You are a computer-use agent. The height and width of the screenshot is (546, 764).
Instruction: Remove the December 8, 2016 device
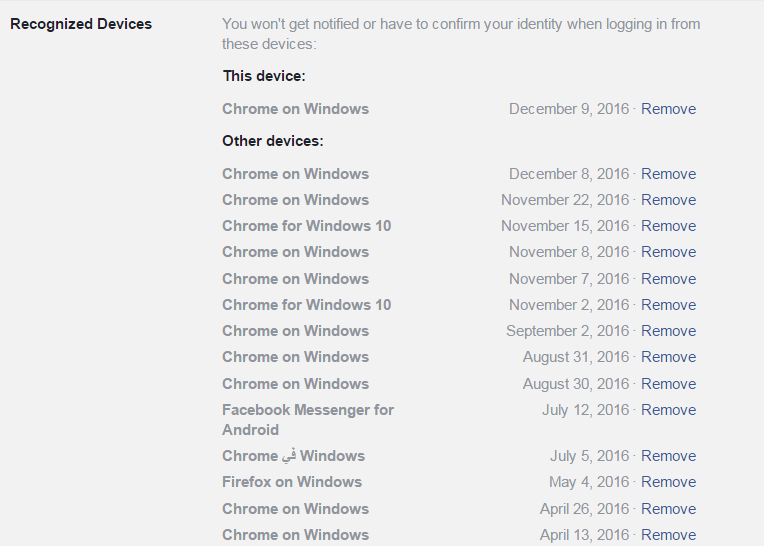[668, 174]
